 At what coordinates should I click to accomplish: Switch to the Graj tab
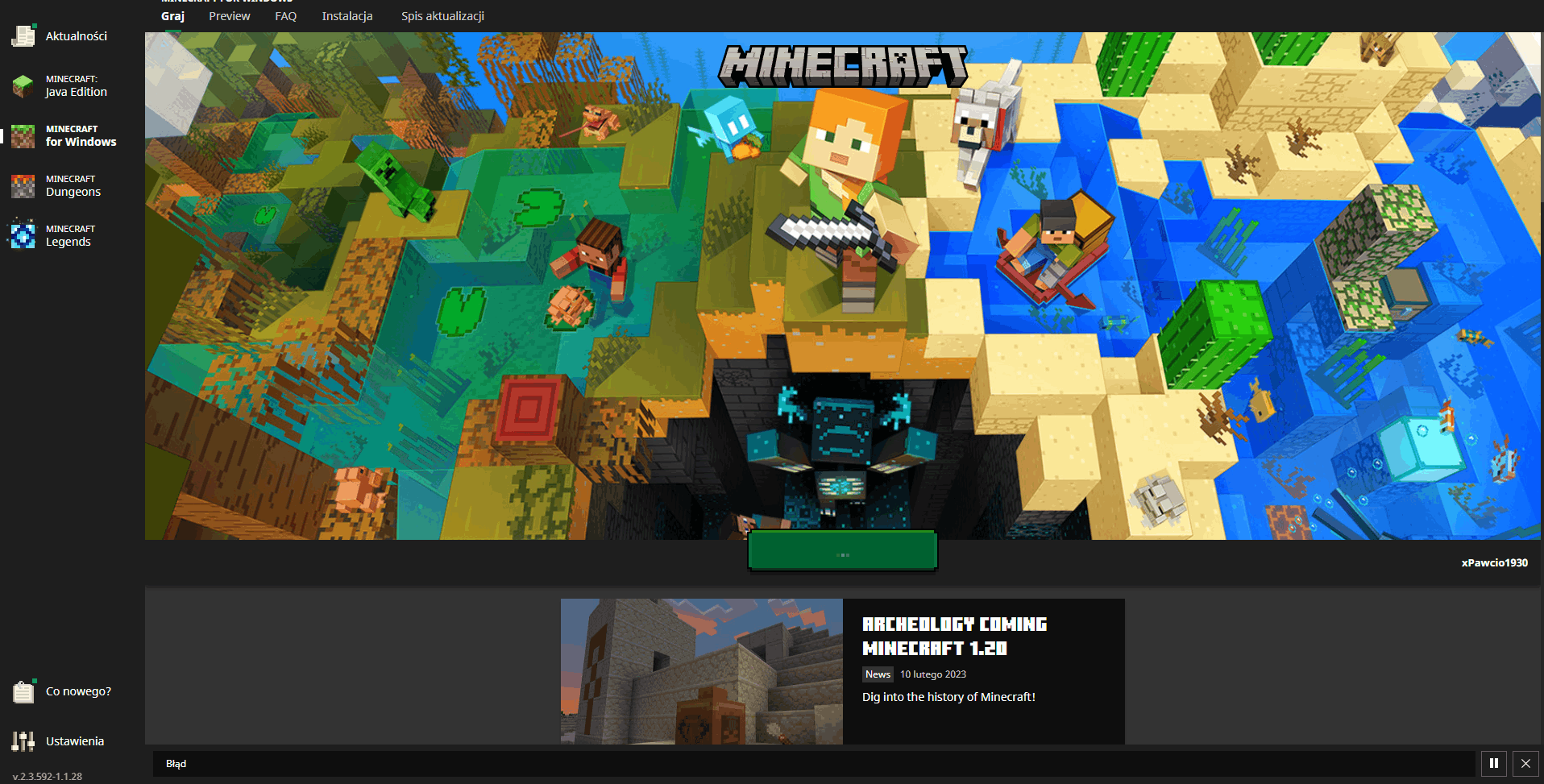172,16
